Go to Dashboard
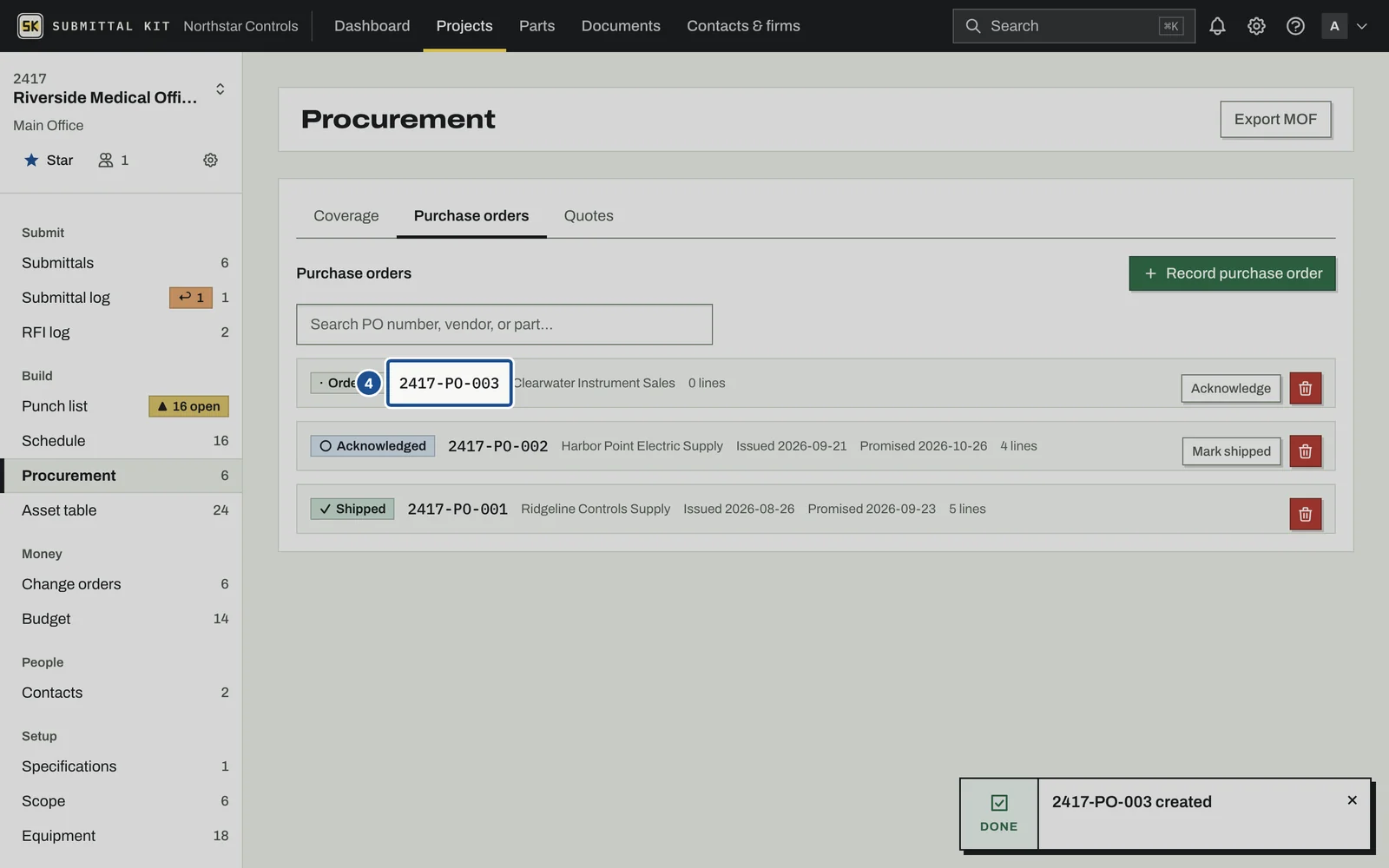This screenshot has height=868, width=1389. point(372,26)
